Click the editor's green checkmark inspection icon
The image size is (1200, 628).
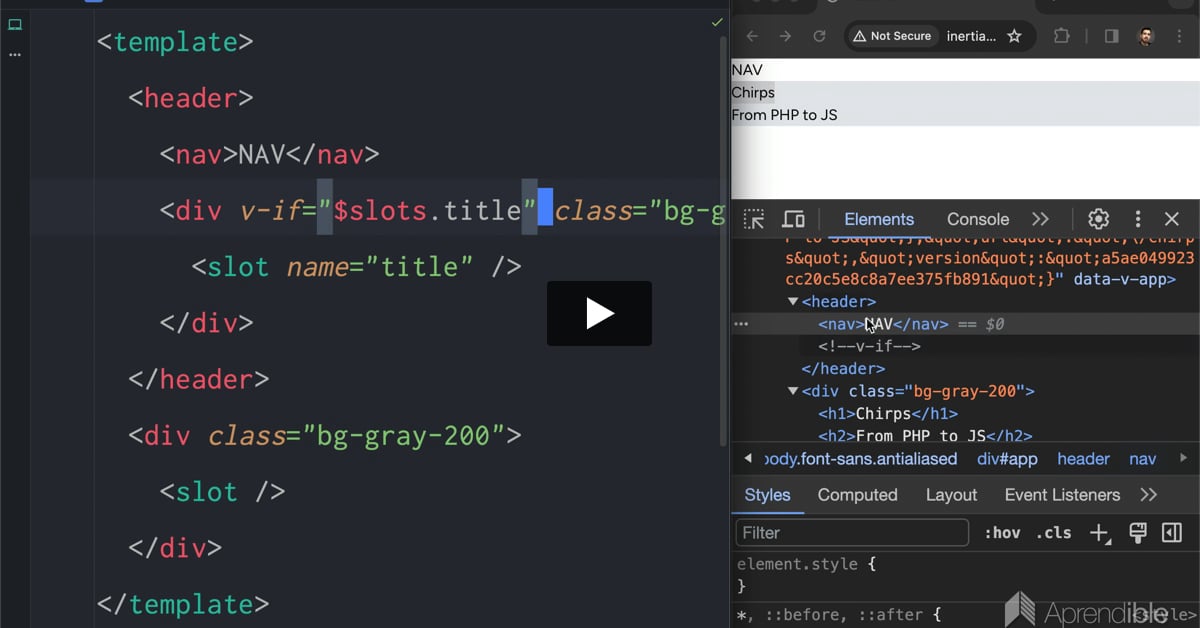717,22
